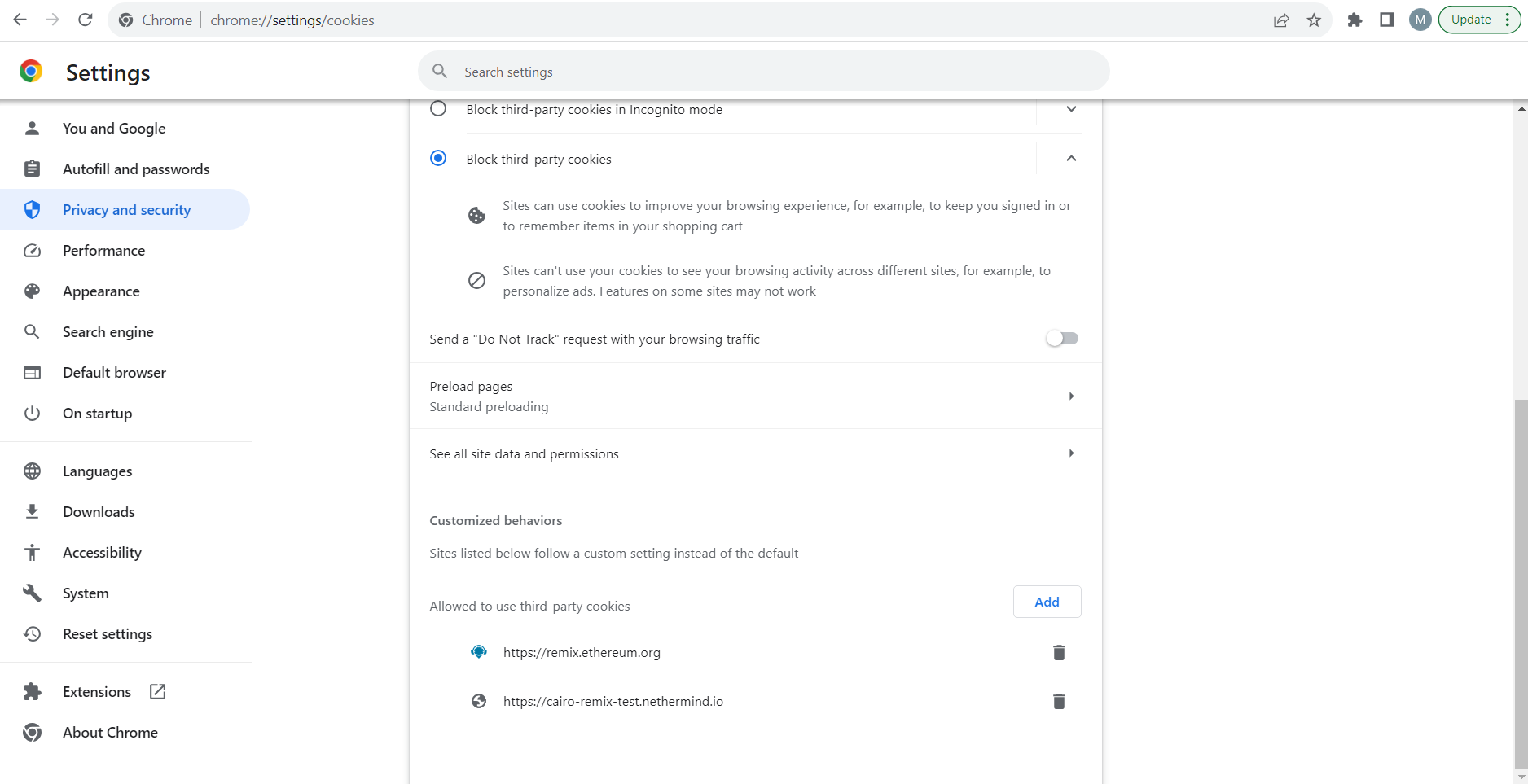Delete cairo-remix-test.nethermind.io from allowed list

1059,701
